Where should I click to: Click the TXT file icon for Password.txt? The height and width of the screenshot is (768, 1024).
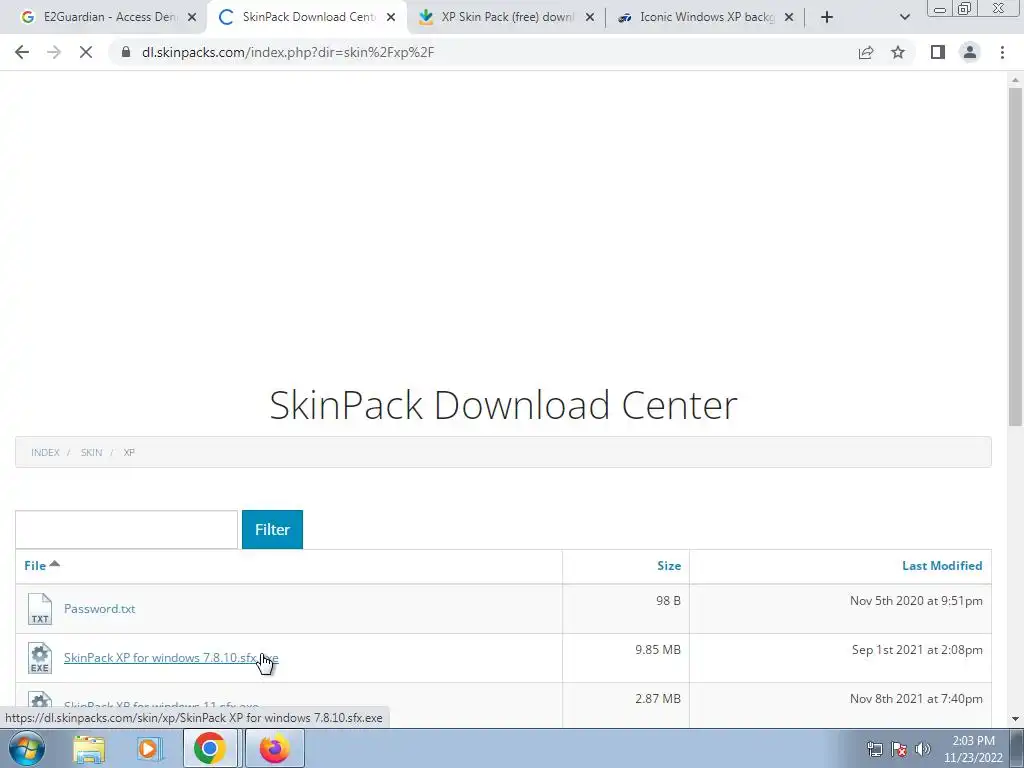[40, 609]
